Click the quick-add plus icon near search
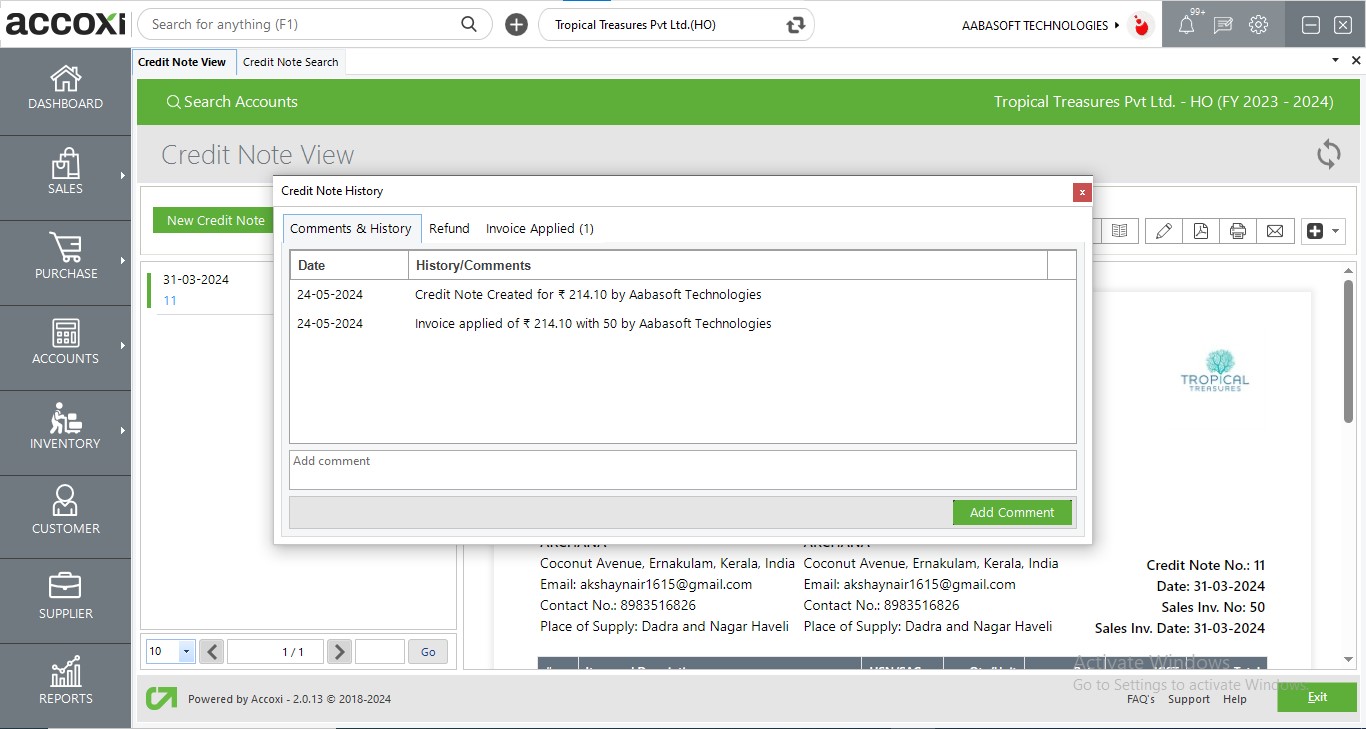The image size is (1366, 729). pos(516,25)
